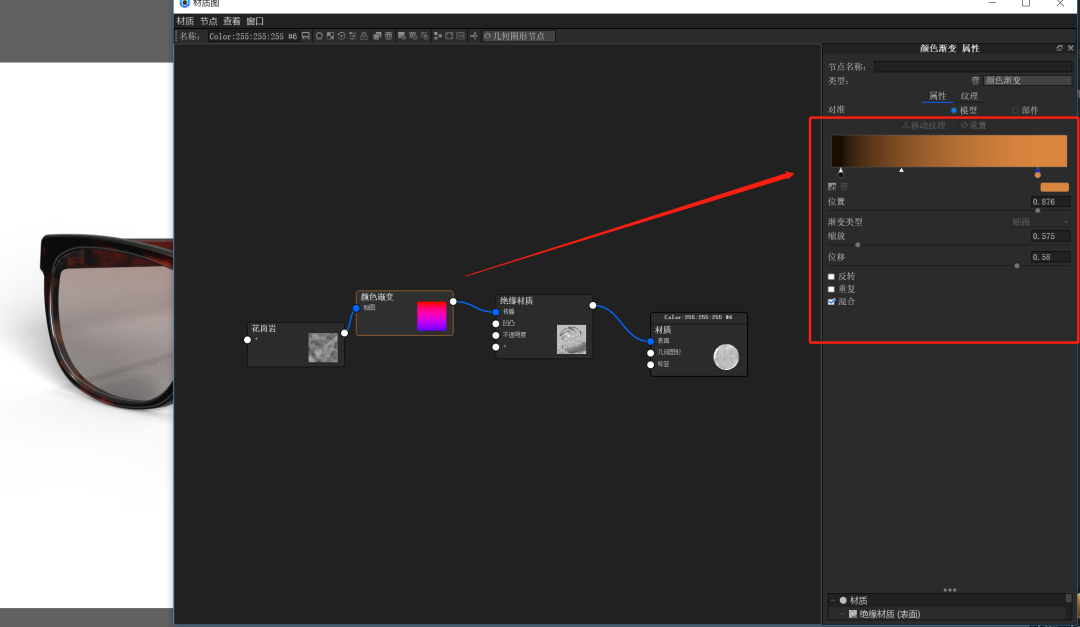Click the 花岗岩 node texture thumbnail
This screenshot has height=627, width=1080.
(x=323, y=347)
